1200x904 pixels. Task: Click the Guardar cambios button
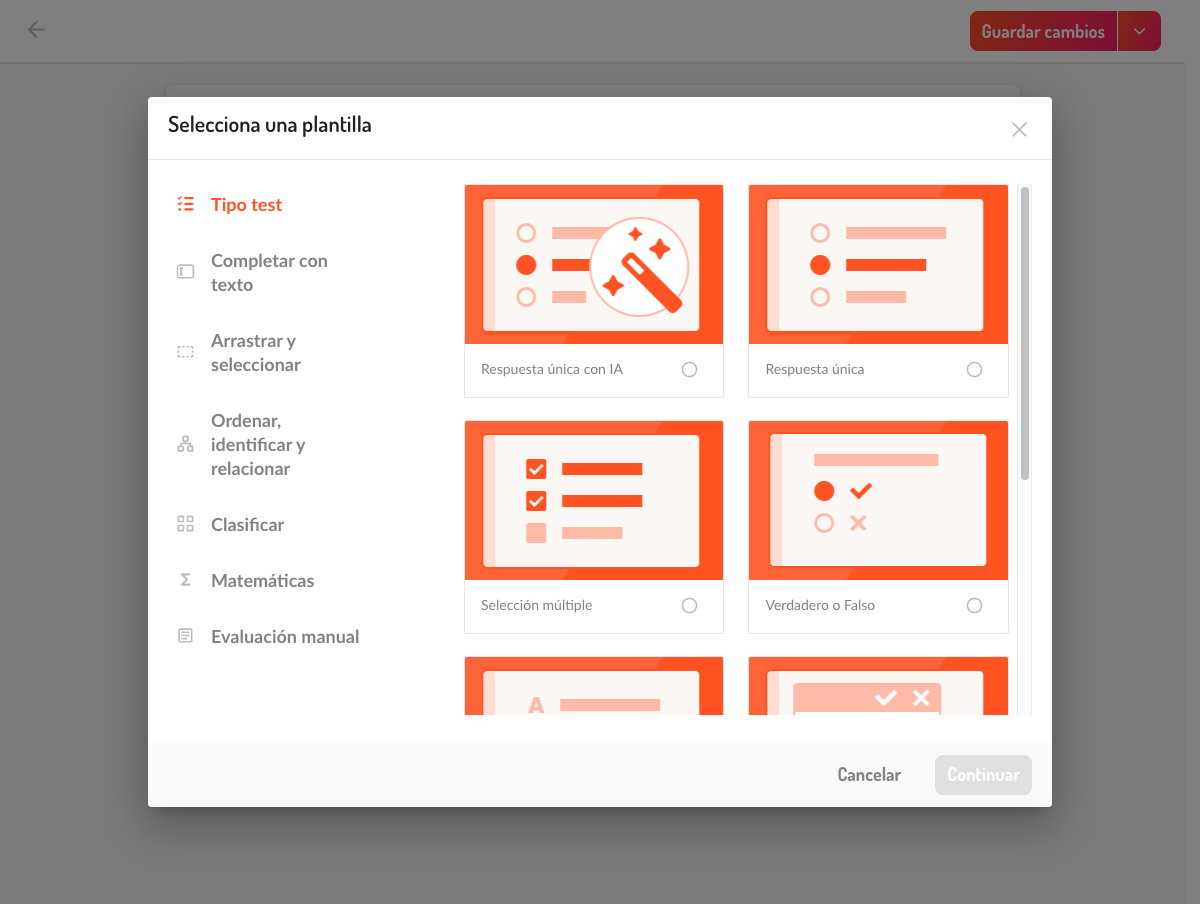1043,31
